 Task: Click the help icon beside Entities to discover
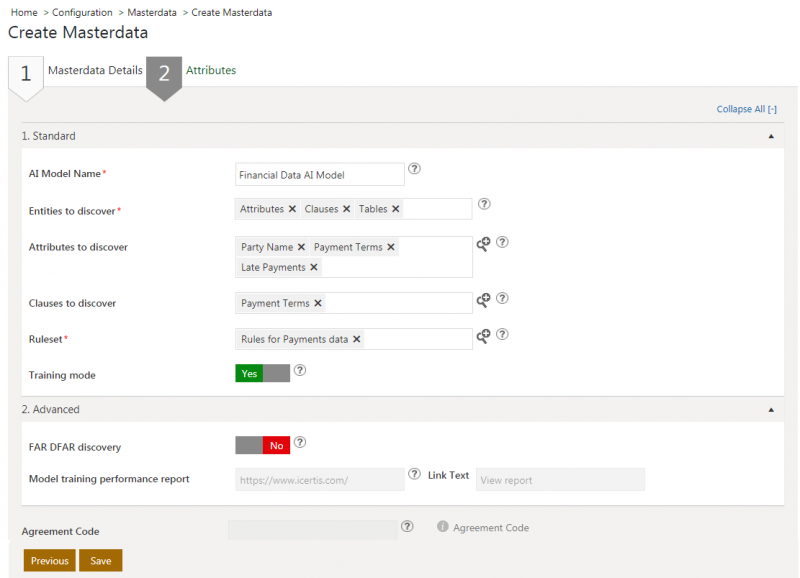tap(484, 203)
